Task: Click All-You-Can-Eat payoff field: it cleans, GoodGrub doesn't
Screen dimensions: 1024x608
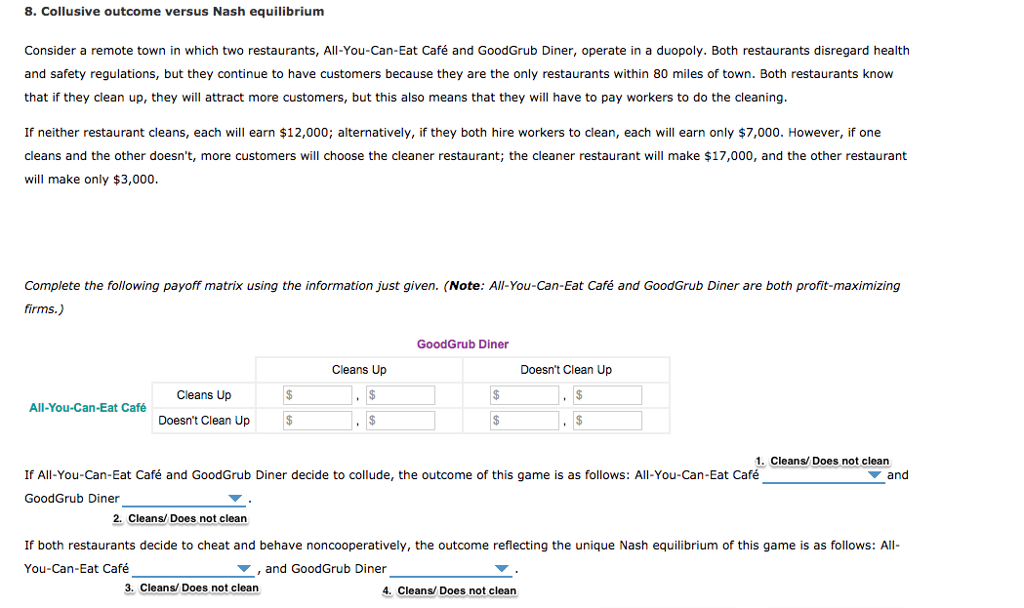Action: tap(525, 395)
